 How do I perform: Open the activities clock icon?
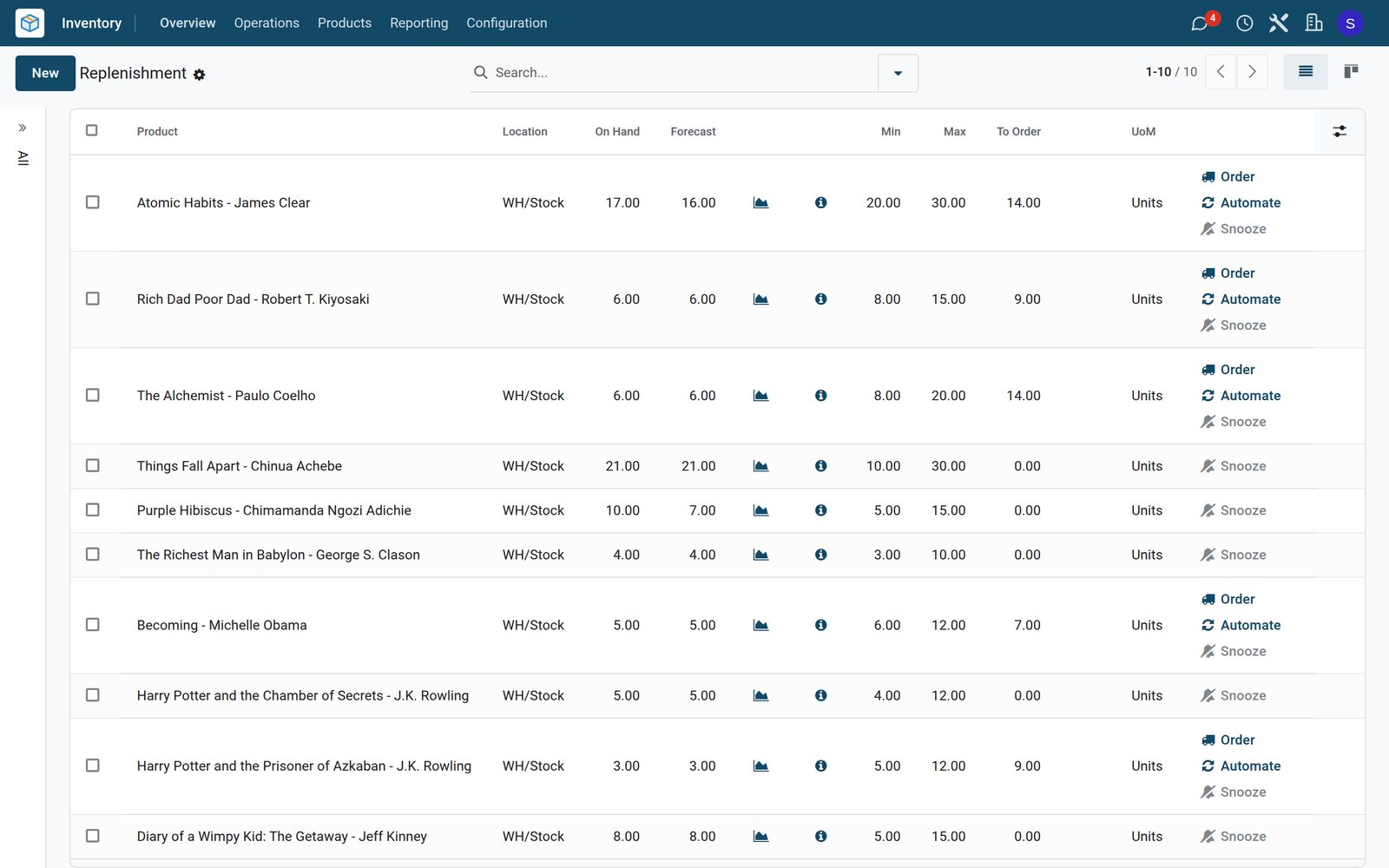coord(1244,23)
